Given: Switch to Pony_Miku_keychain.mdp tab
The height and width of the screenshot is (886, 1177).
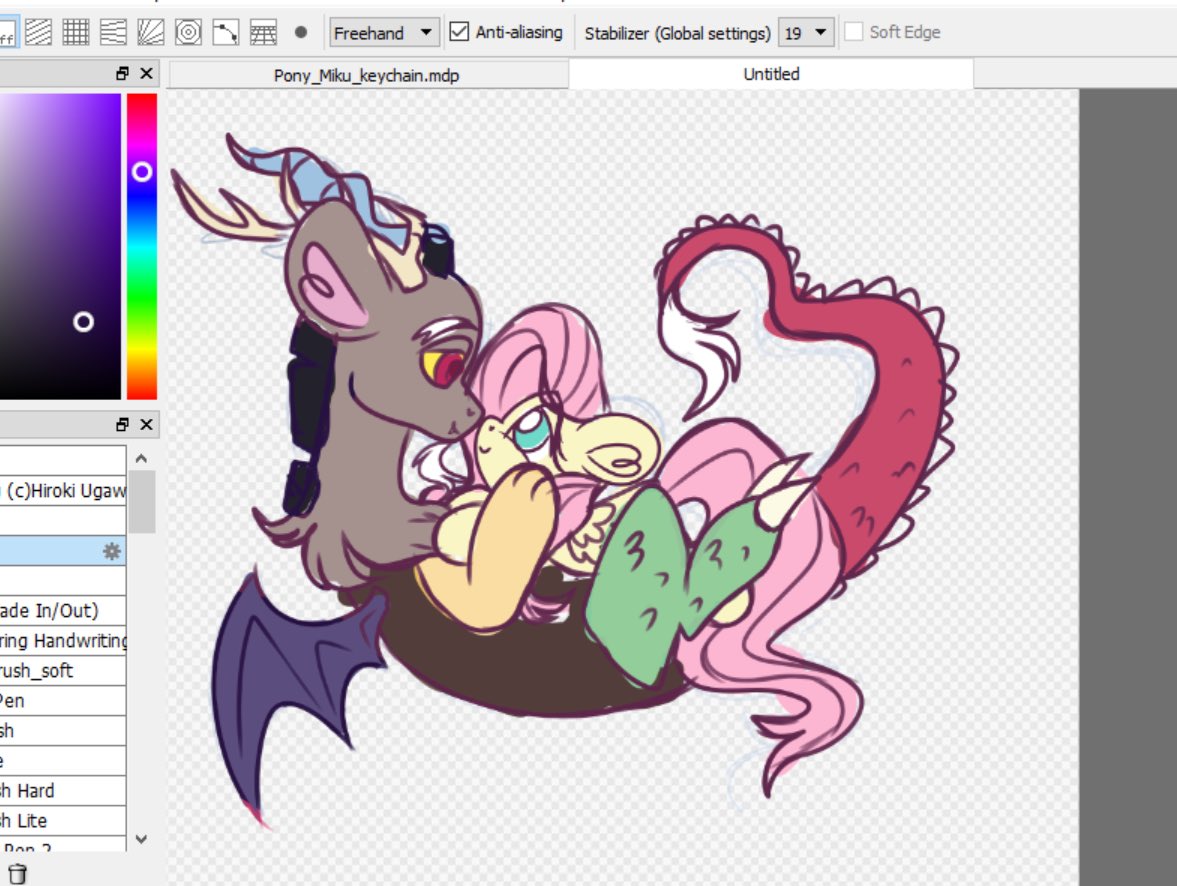Looking at the screenshot, I should pyautogui.click(x=366, y=75).
